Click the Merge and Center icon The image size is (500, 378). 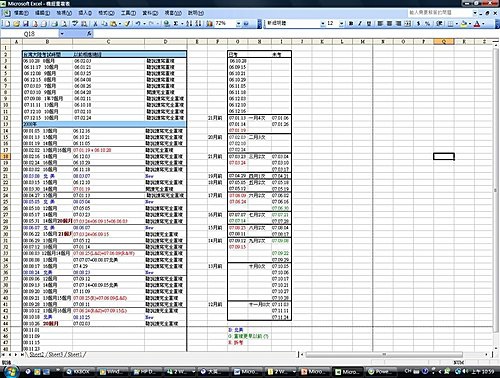[407, 23]
